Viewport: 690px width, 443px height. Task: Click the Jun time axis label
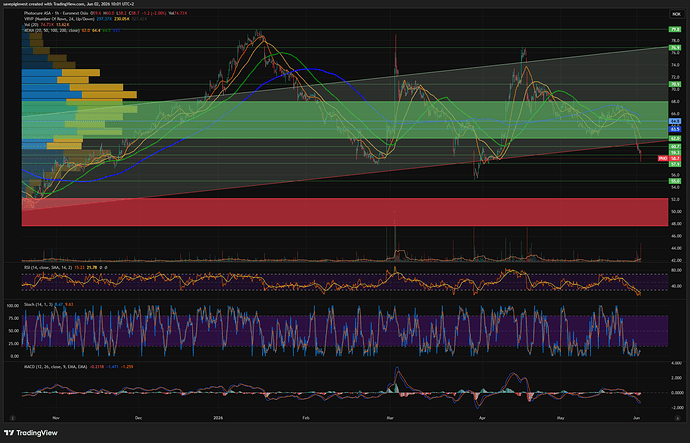(636, 418)
